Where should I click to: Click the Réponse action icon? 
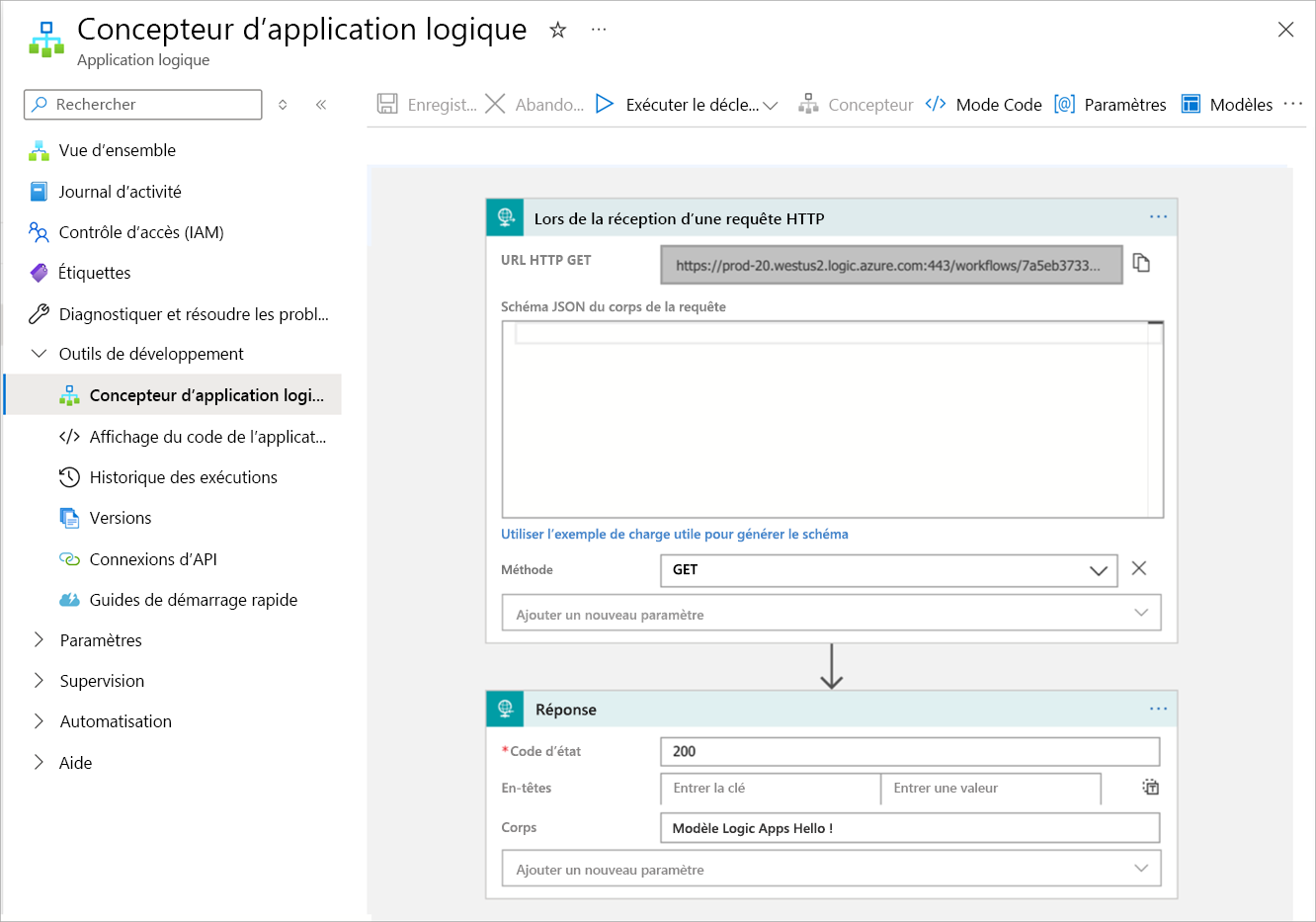pos(506,709)
